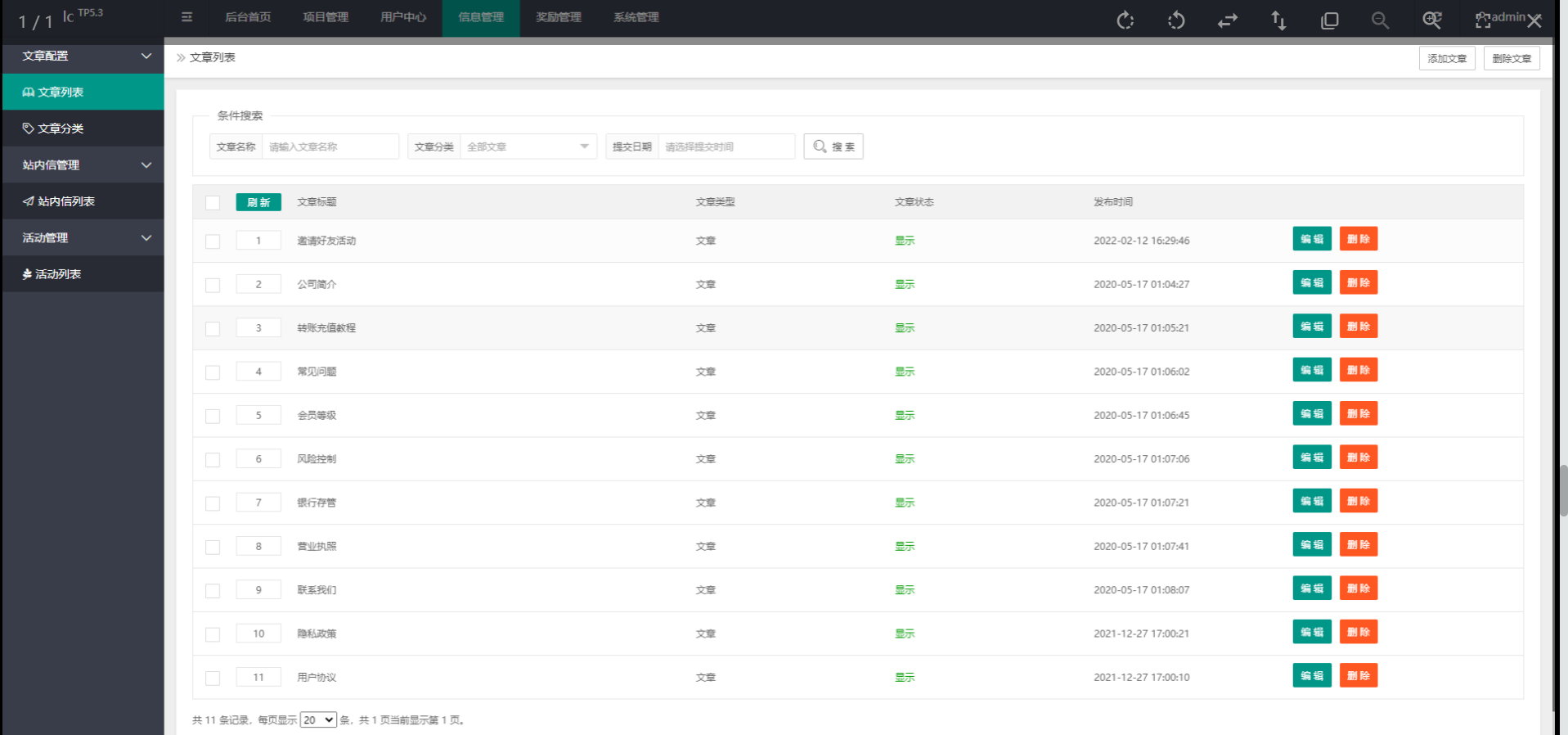Switch to the 用户中心 top menu
This screenshot has height=735, width=1568.
point(402,17)
